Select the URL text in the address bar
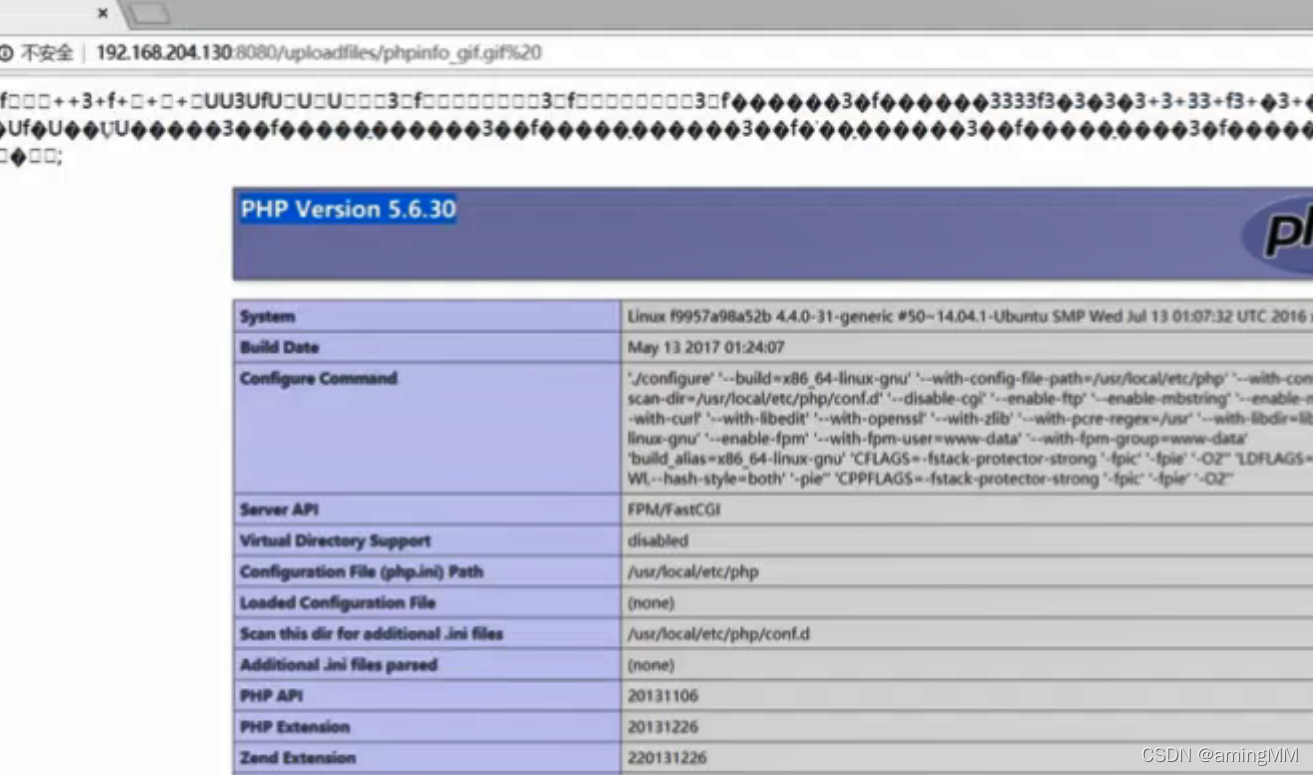1313x775 pixels. [318, 53]
